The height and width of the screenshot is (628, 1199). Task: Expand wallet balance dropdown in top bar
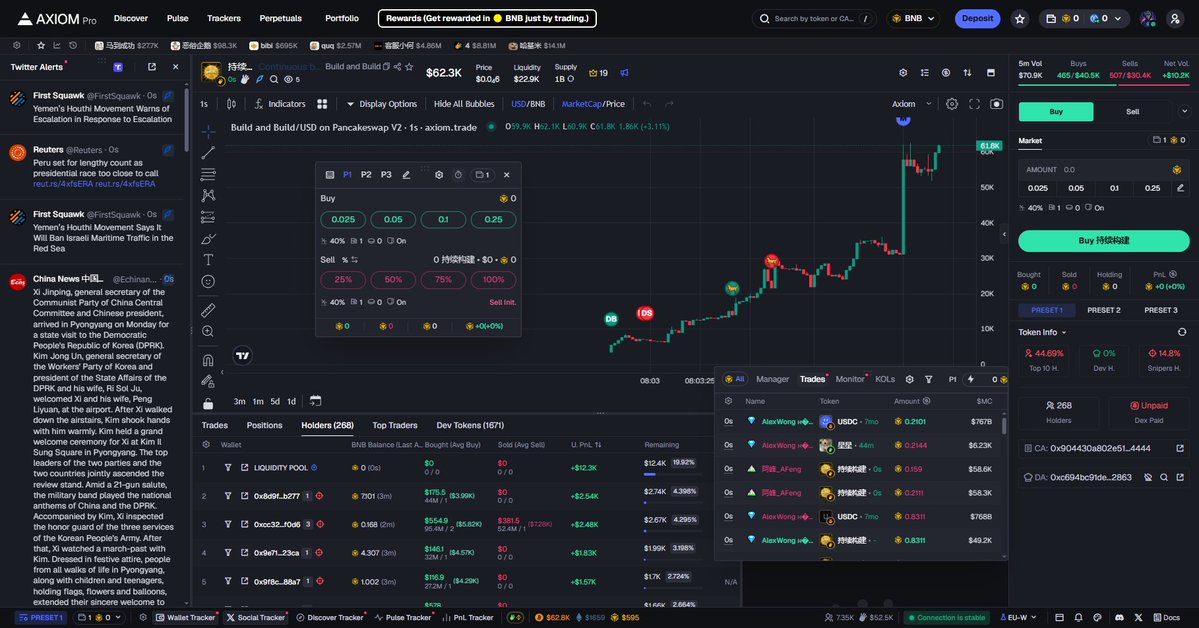tap(1118, 18)
